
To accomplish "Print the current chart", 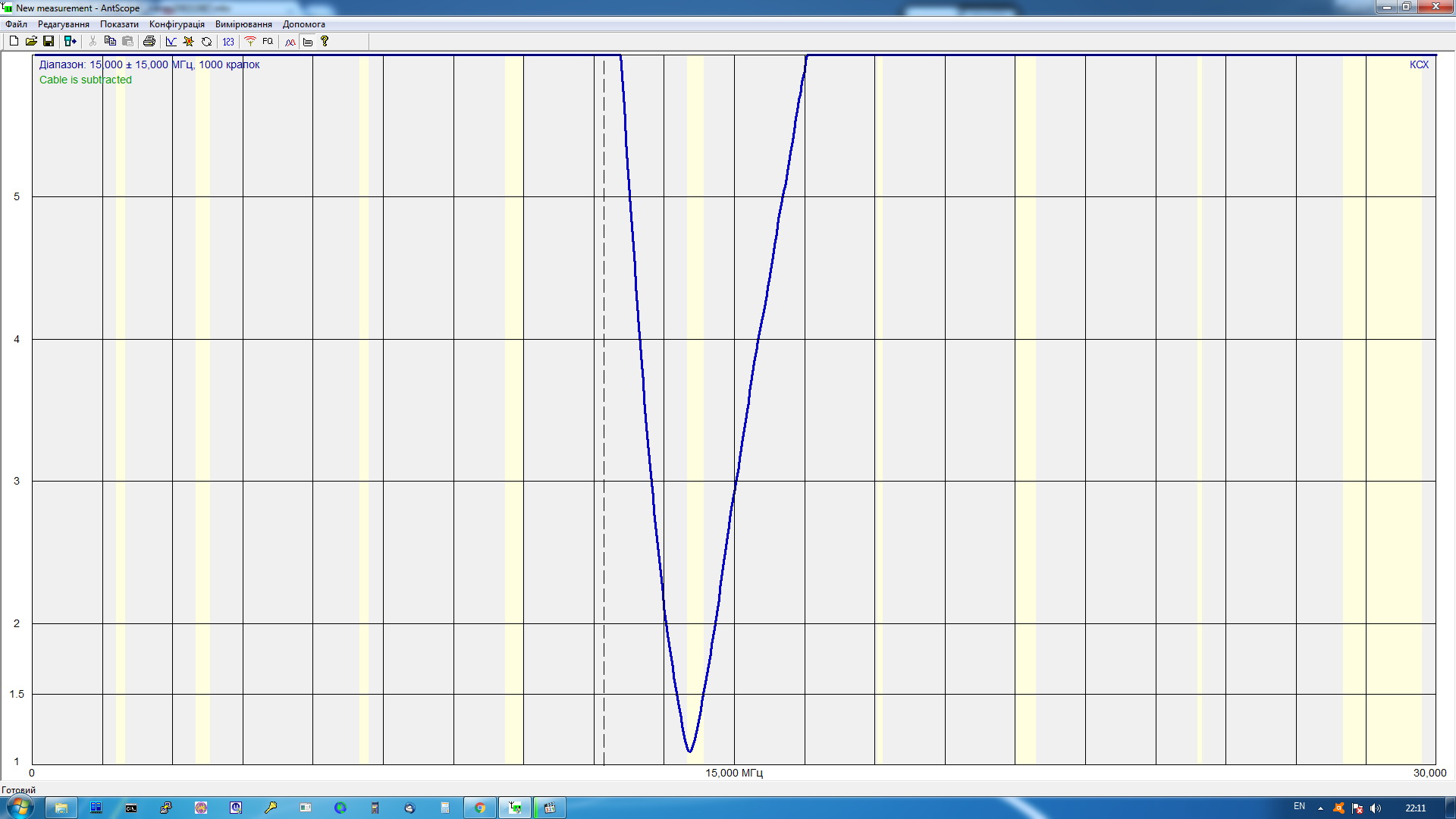I will tap(149, 42).
